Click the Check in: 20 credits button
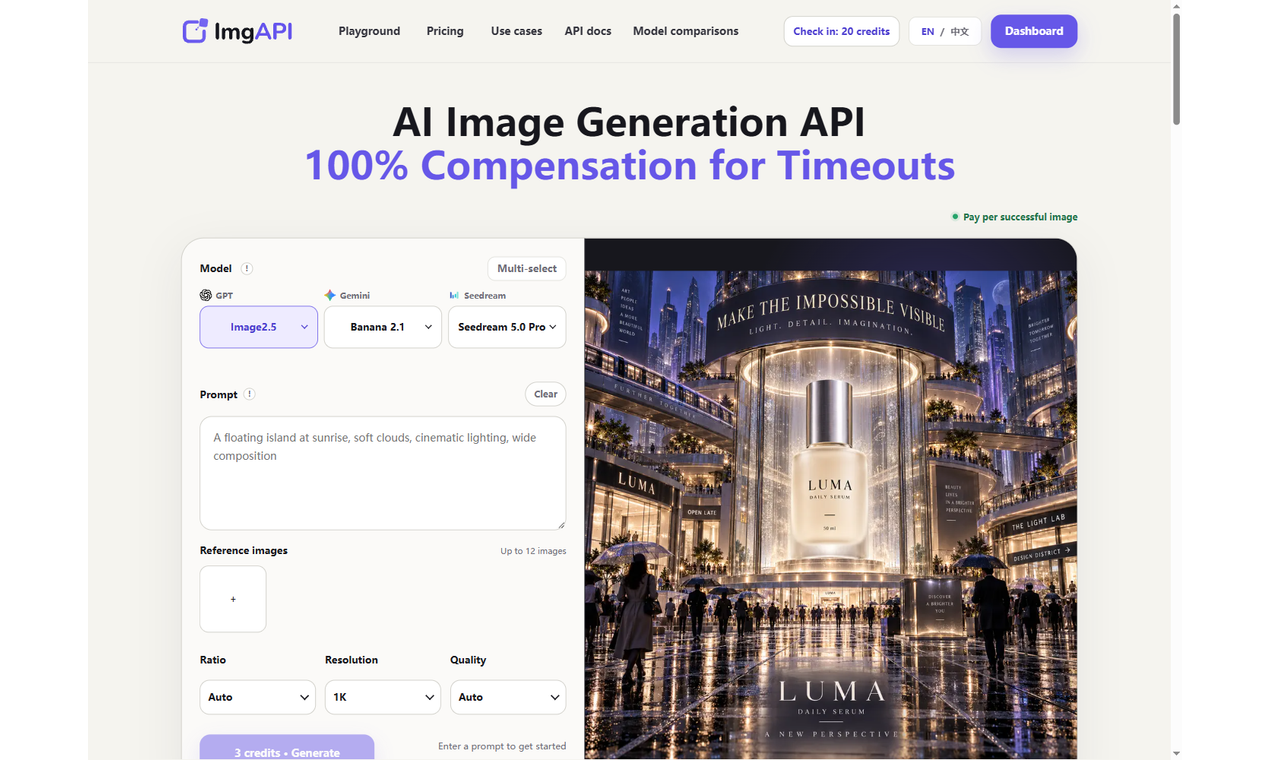 [x=842, y=31]
